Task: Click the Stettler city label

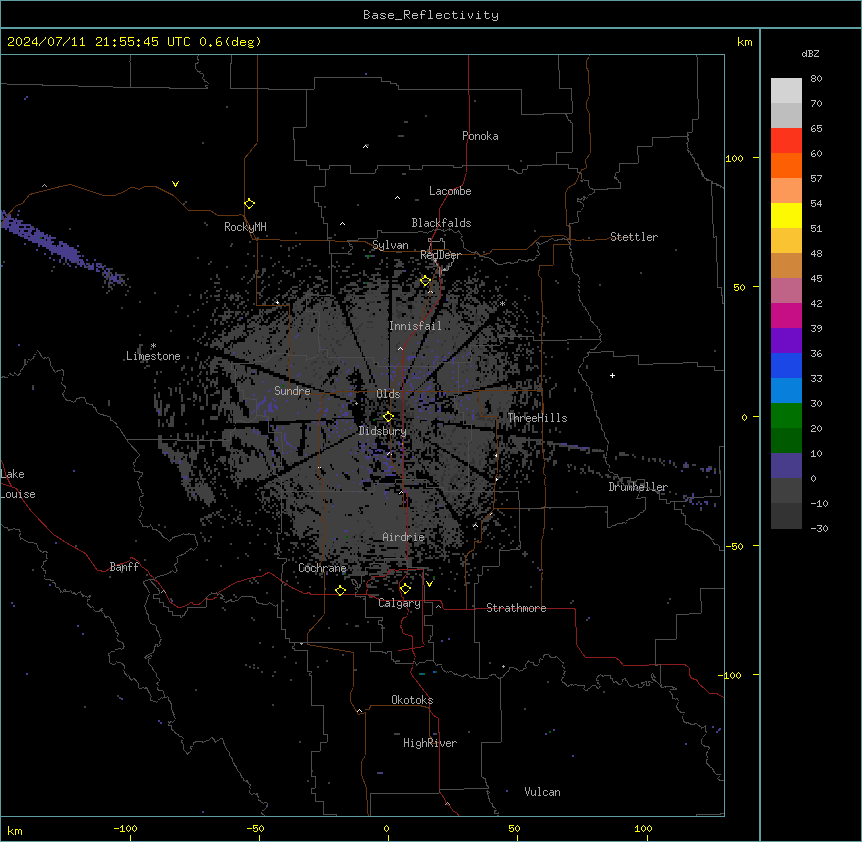Action: coord(634,237)
